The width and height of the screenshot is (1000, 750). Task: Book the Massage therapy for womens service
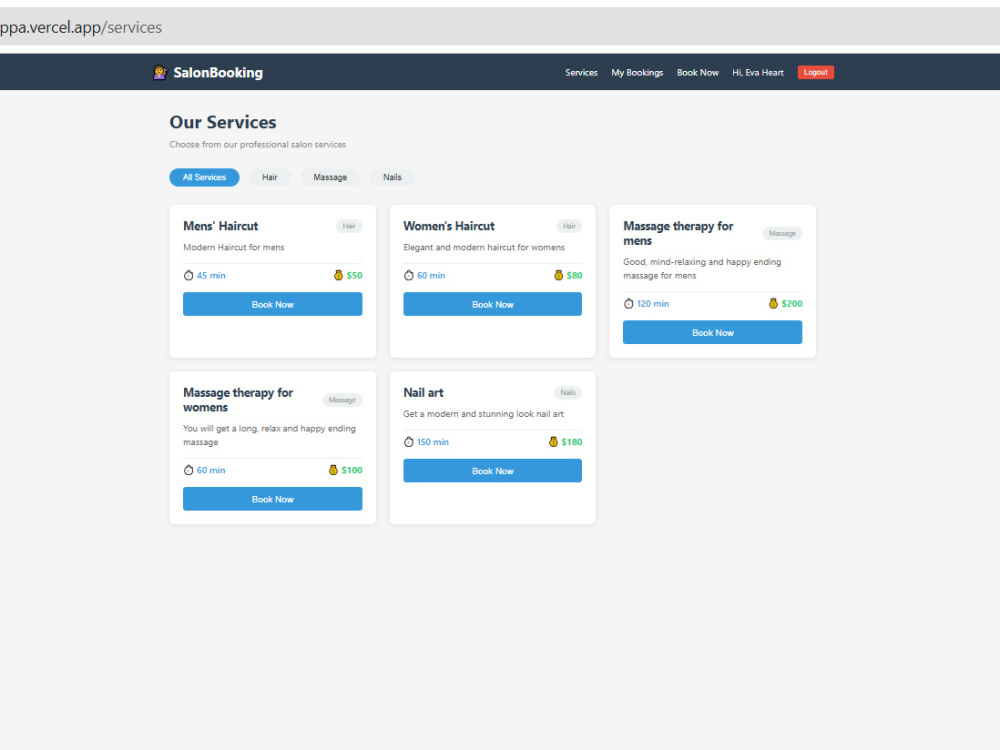[x=272, y=499]
